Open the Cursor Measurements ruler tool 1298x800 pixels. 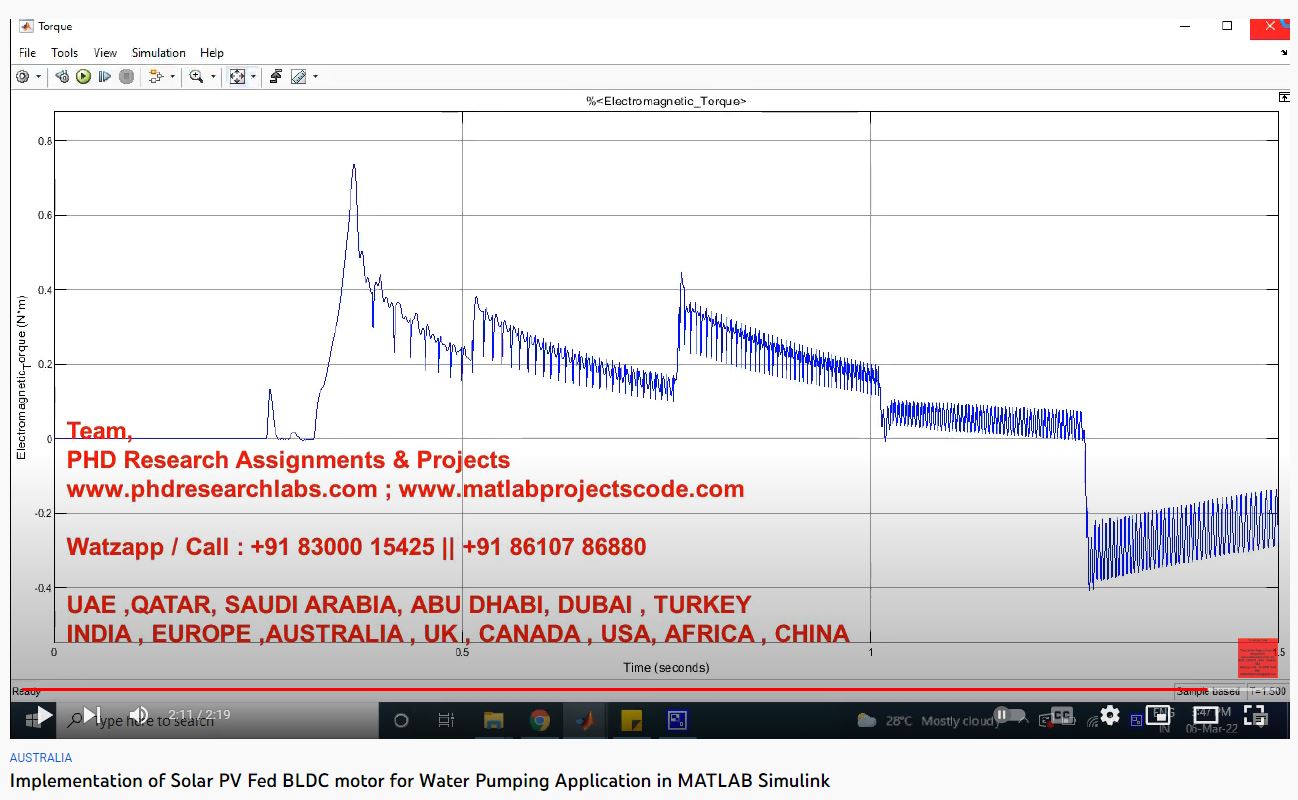pyautogui.click(x=298, y=76)
